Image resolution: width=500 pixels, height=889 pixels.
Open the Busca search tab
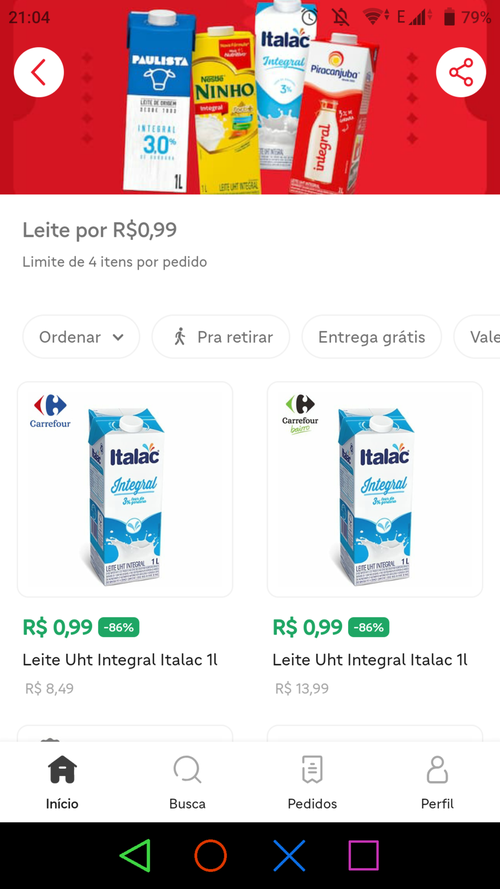(187, 782)
